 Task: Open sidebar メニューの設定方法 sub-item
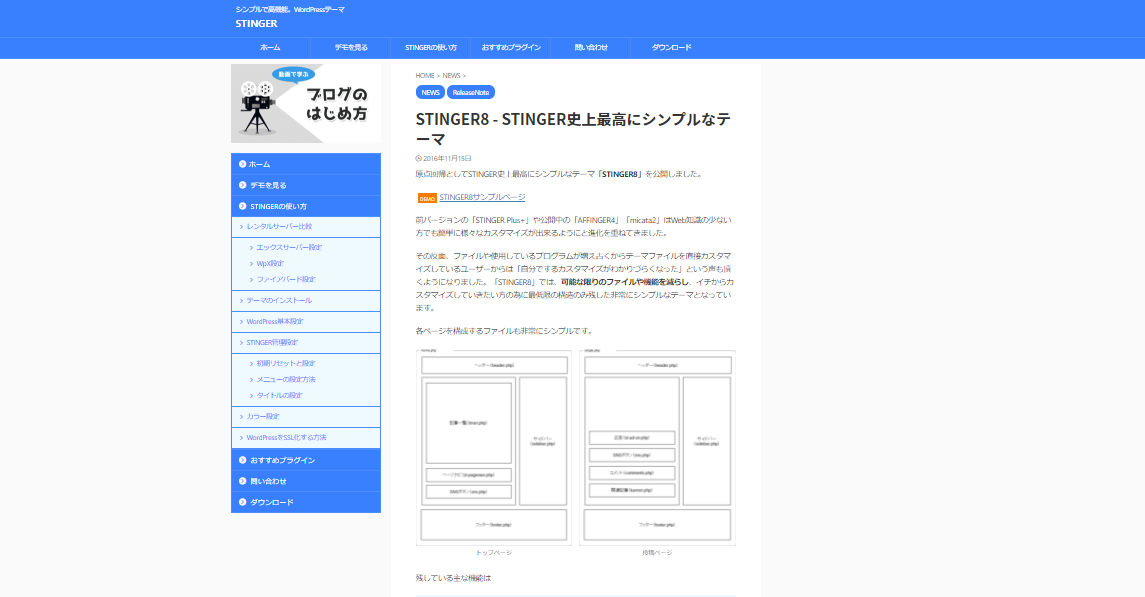[x=286, y=380]
